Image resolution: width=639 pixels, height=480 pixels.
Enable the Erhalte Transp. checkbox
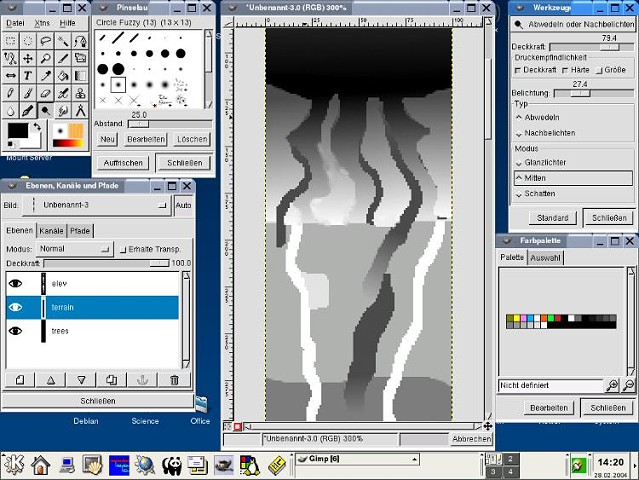coord(122,249)
